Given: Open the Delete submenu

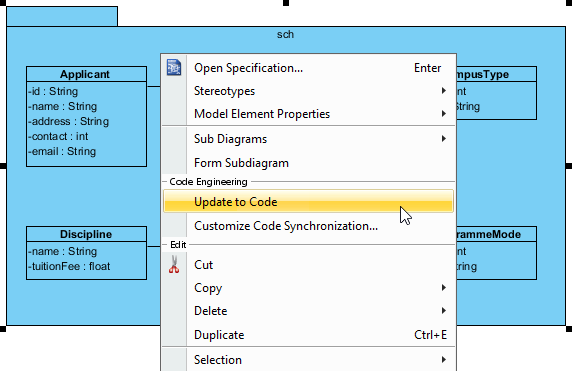Looking at the screenshot, I should pyautogui.click(x=308, y=311).
